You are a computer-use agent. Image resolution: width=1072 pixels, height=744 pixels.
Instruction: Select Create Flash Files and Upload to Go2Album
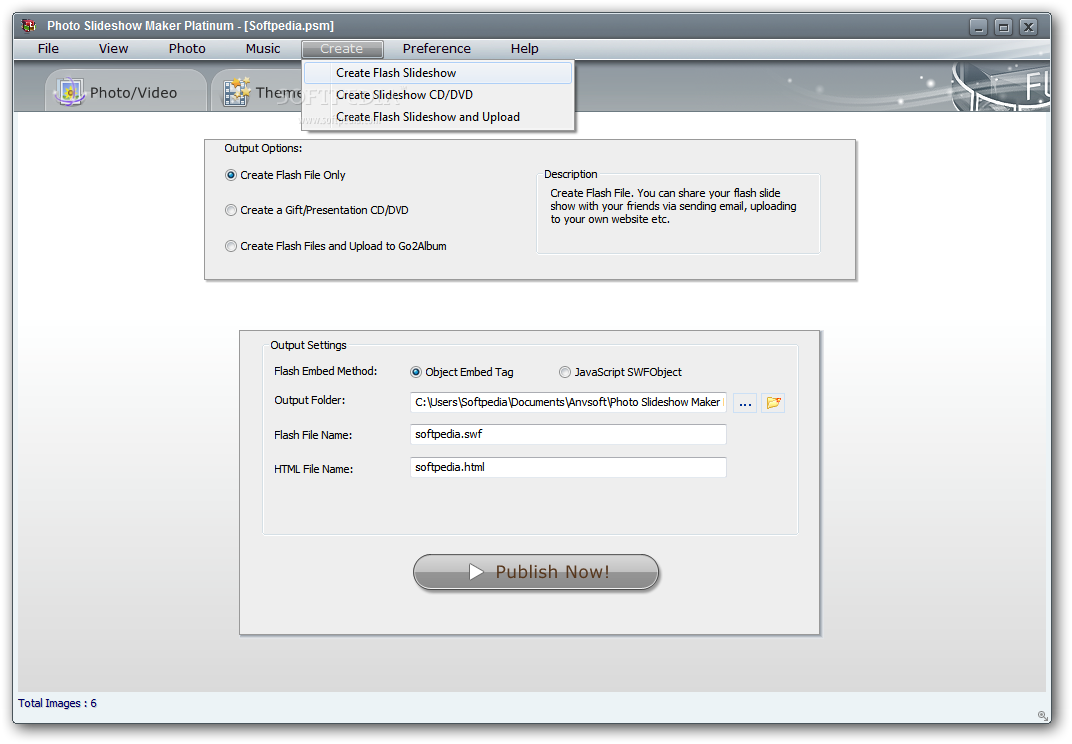click(x=336, y=246)
